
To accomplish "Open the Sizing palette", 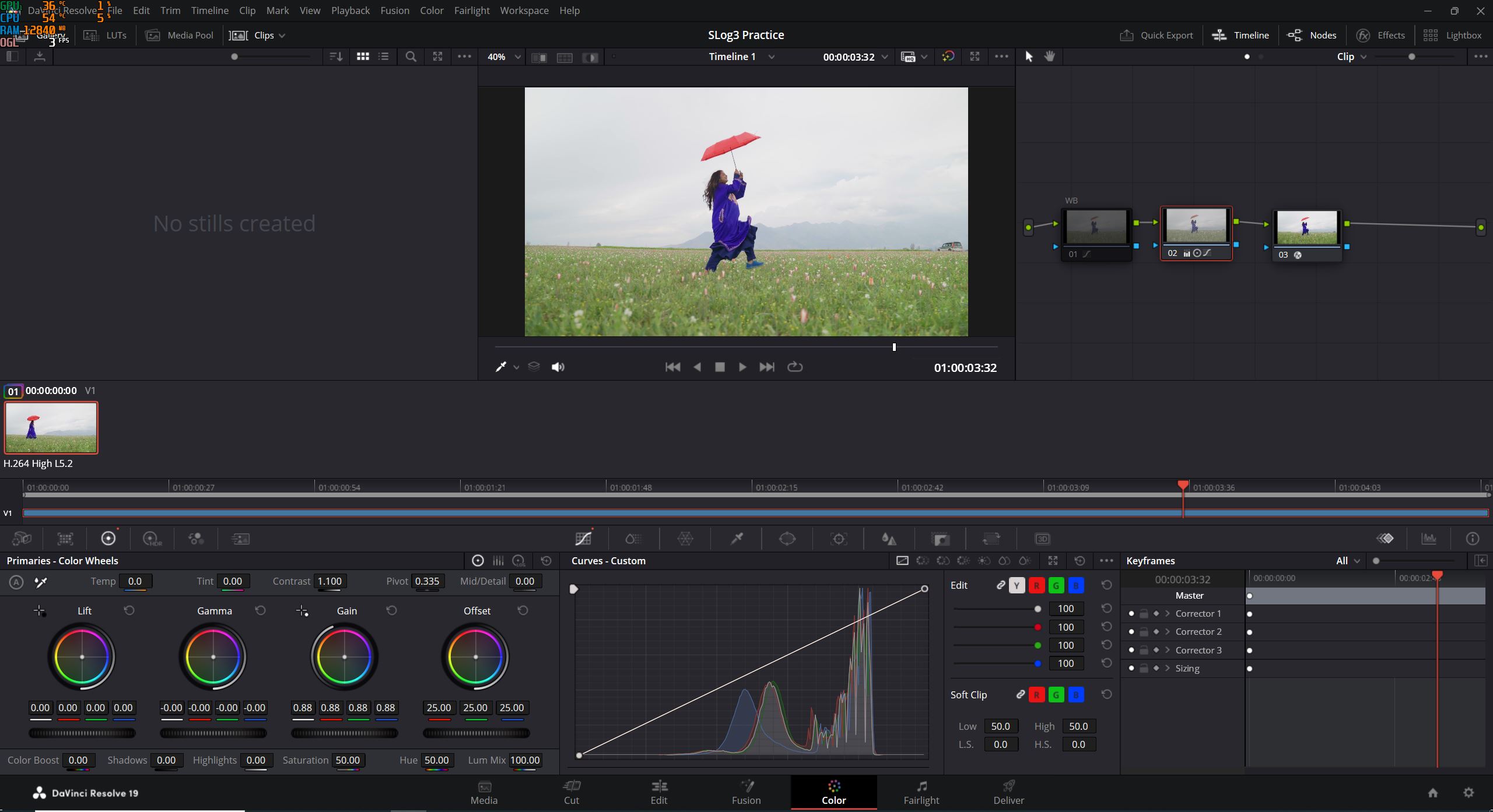I will coord(991,539).
